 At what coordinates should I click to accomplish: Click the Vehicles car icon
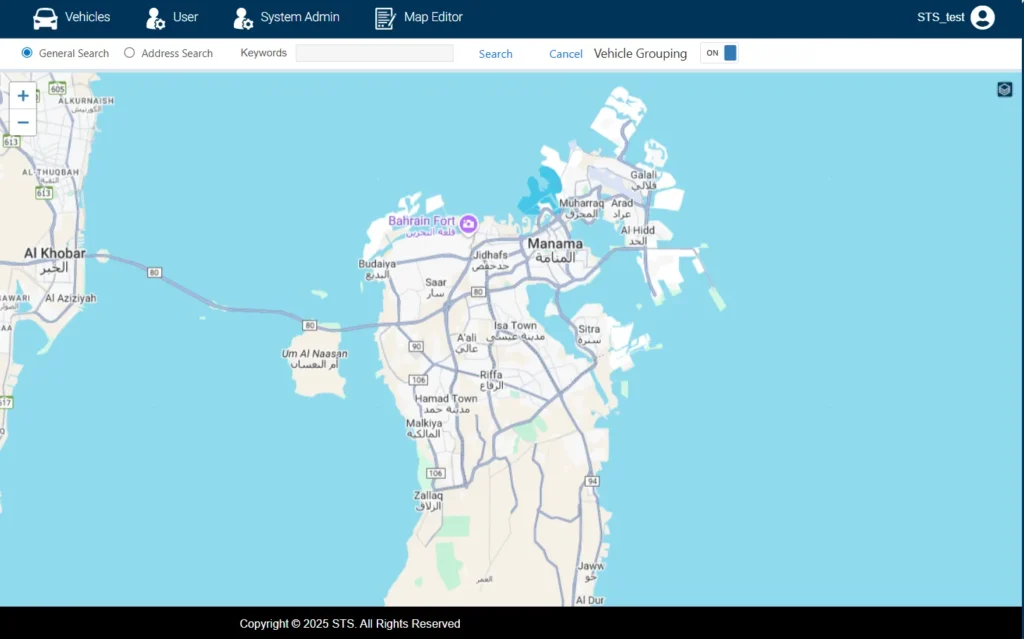click(45, 18)
